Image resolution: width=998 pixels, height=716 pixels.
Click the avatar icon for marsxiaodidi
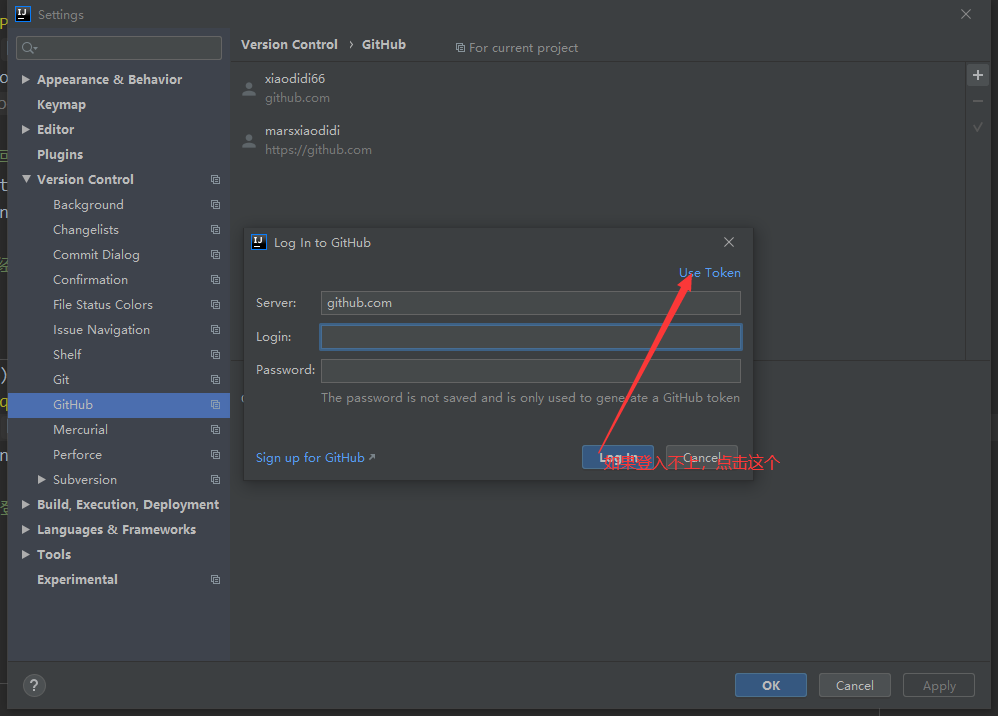click(x=249, y=141)
